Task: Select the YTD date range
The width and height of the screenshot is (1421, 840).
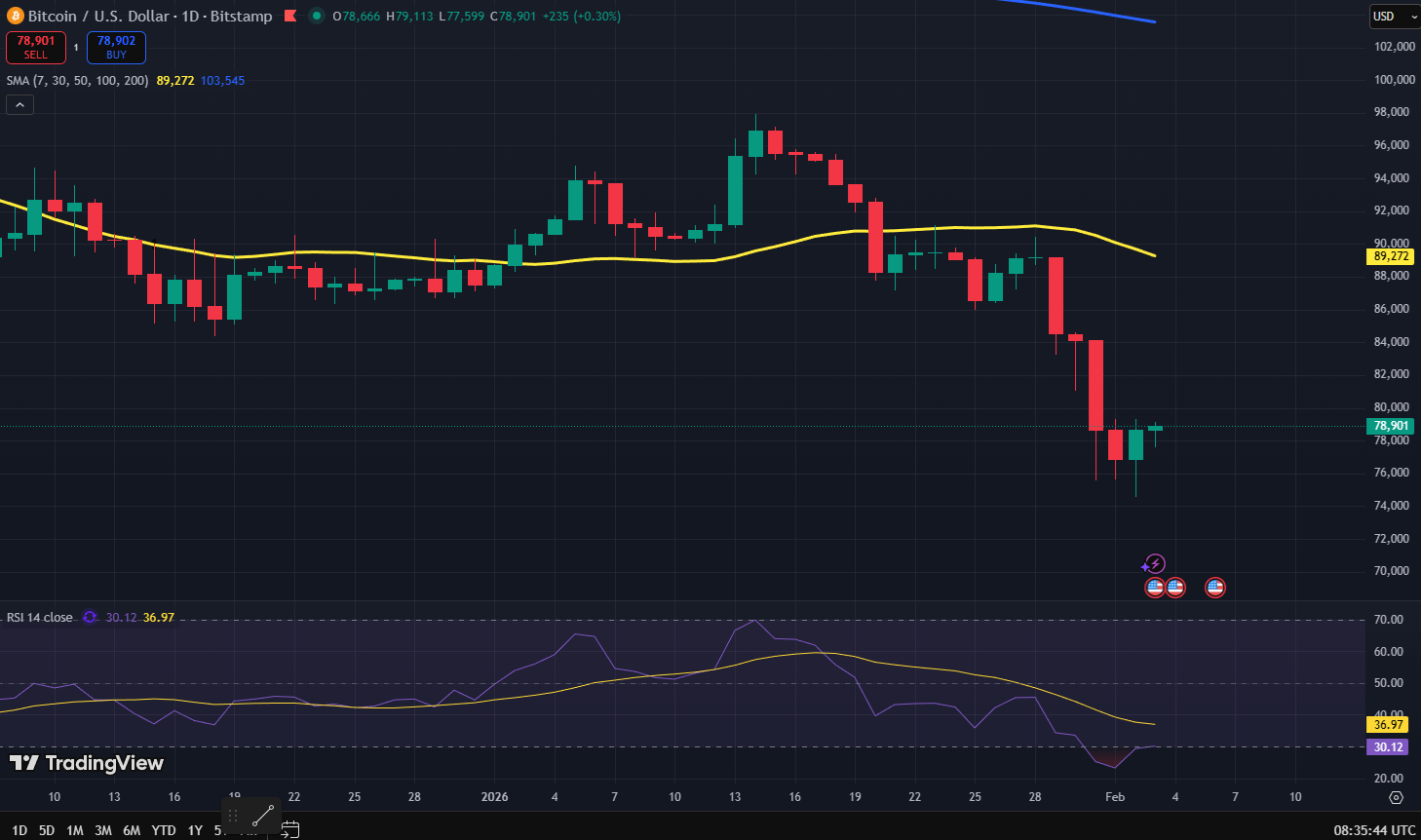Action: pyautogui.click(x=164, y=830)
